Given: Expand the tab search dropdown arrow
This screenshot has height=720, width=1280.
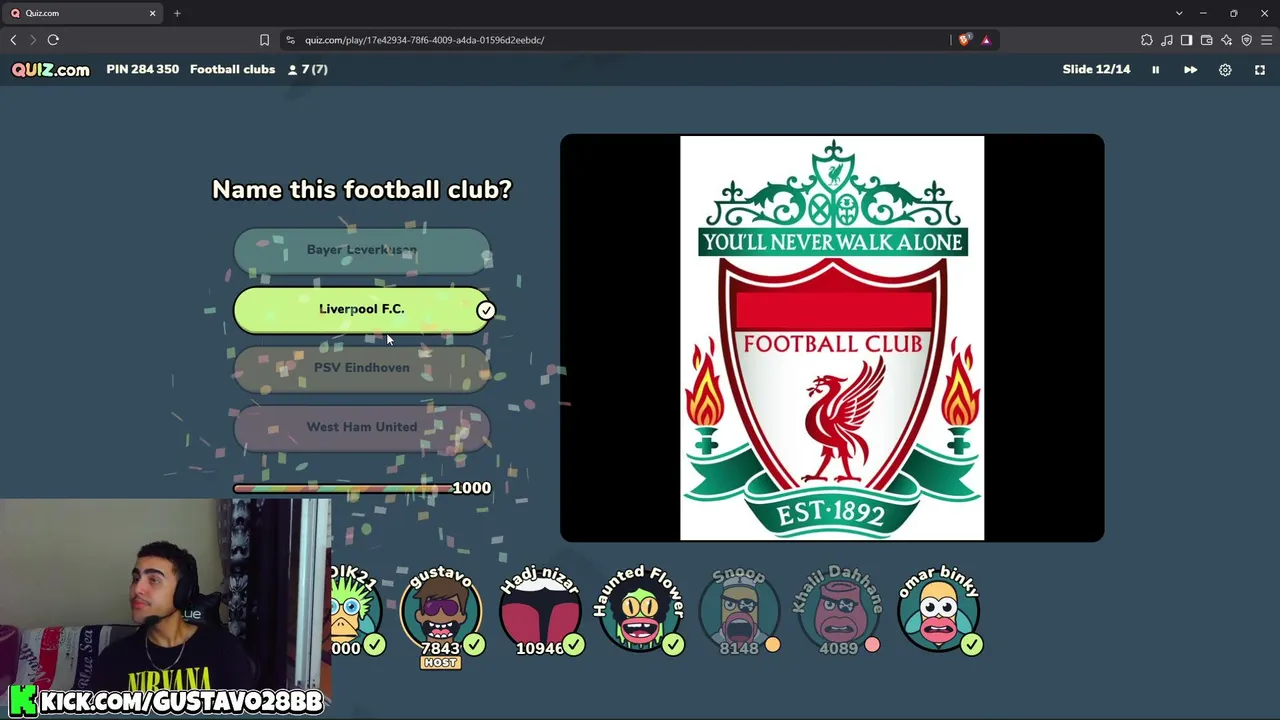Looking at the screenshot, I should 1179,13.
